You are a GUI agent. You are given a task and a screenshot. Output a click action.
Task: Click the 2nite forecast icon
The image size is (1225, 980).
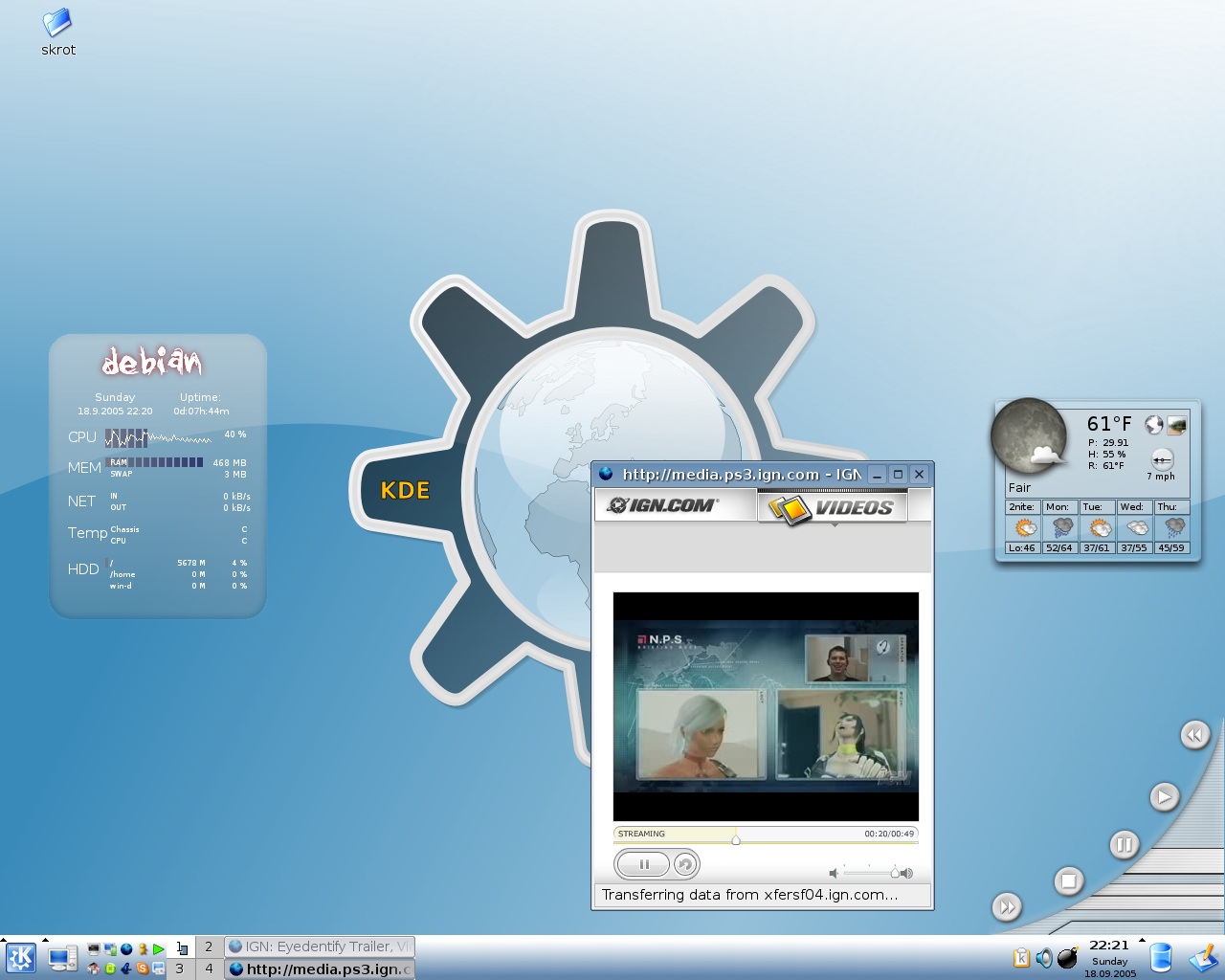coord(1025,528)
